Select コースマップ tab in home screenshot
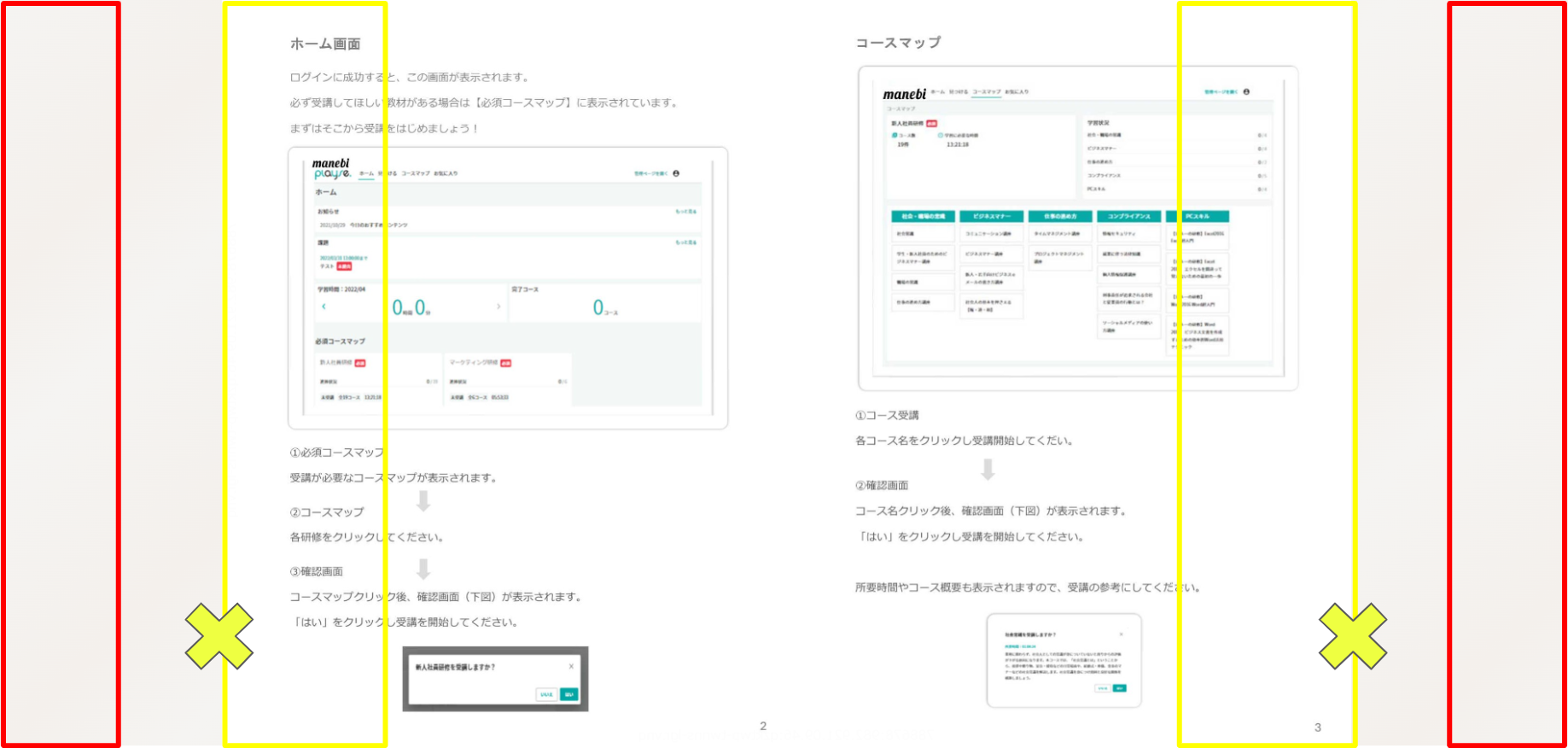Screen dimensions: 1568x748 [416, 173]
